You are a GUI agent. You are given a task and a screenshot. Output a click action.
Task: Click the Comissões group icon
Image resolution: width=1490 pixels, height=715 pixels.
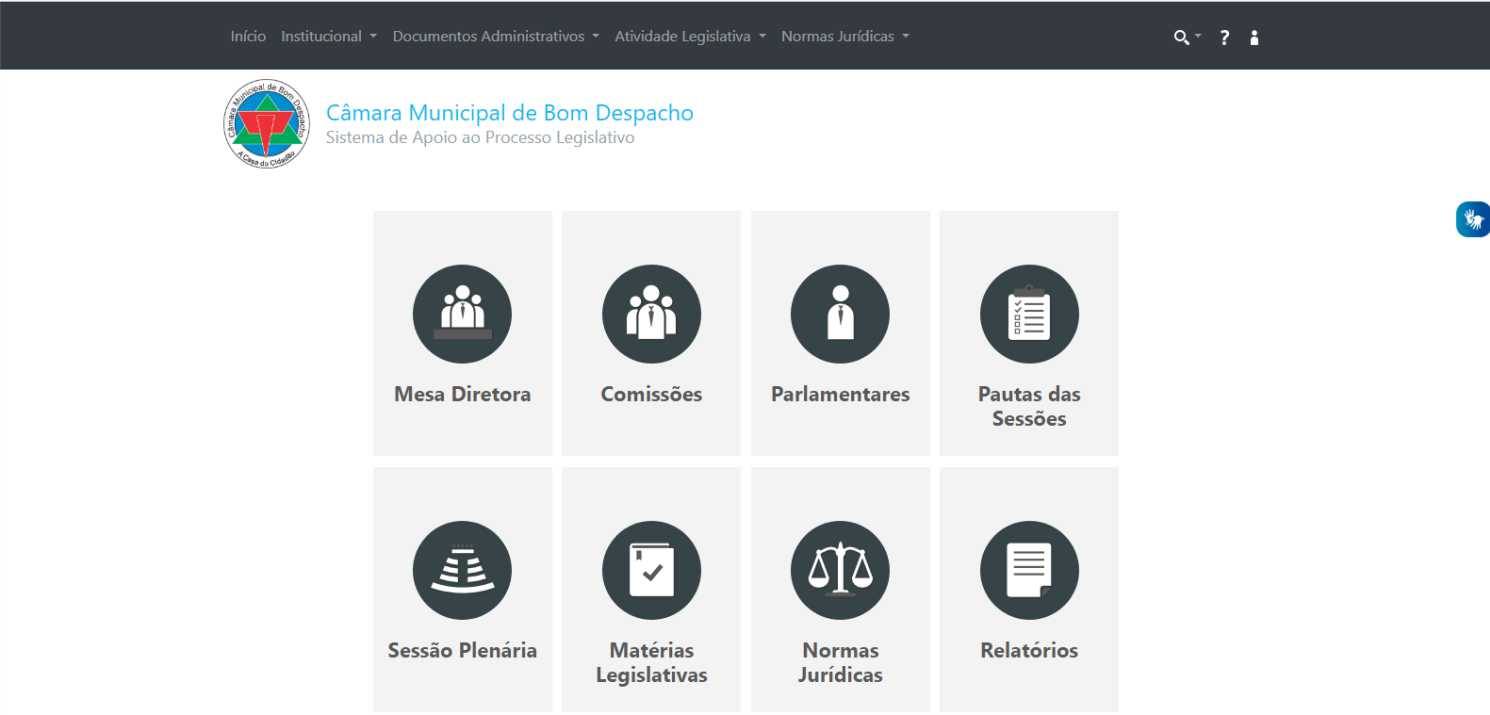651,314
